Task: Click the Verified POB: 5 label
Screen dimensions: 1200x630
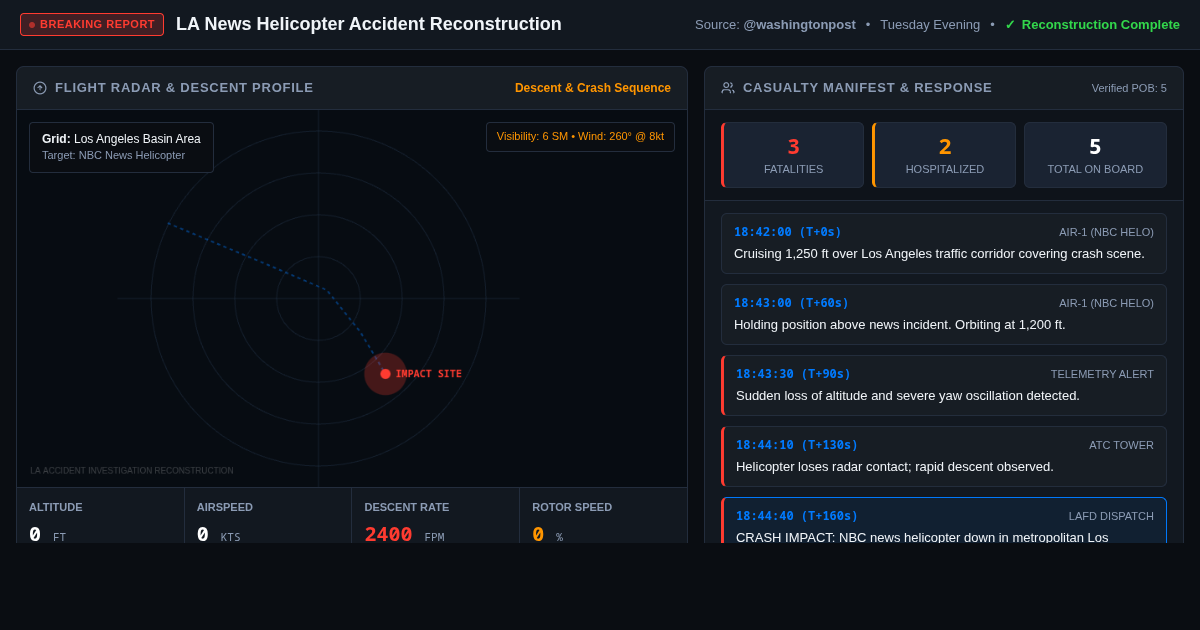Action: tap(1129, 88)
